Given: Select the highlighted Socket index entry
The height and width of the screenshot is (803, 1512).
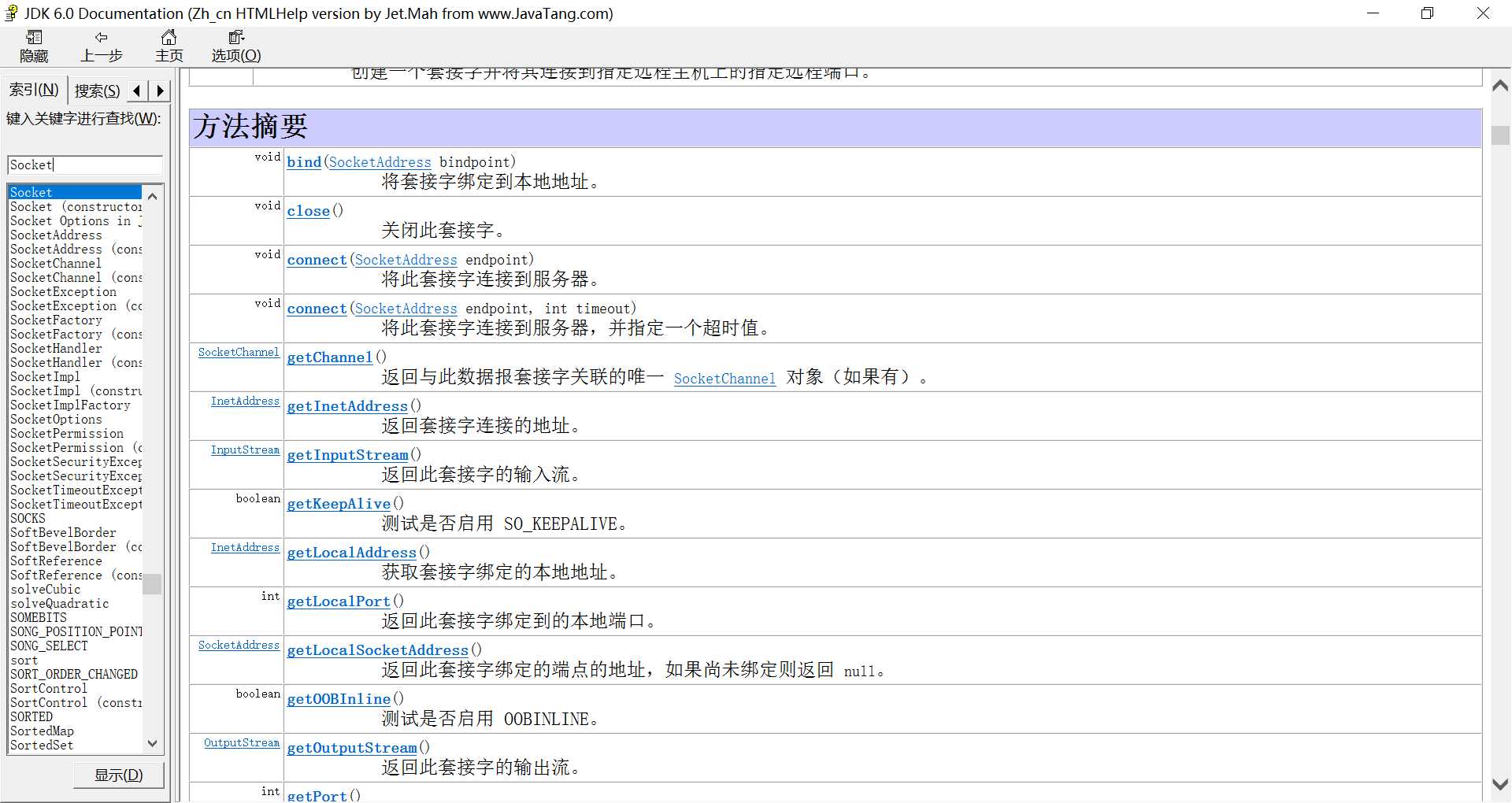Looking at the screenshot, I should tap(75, 192).
